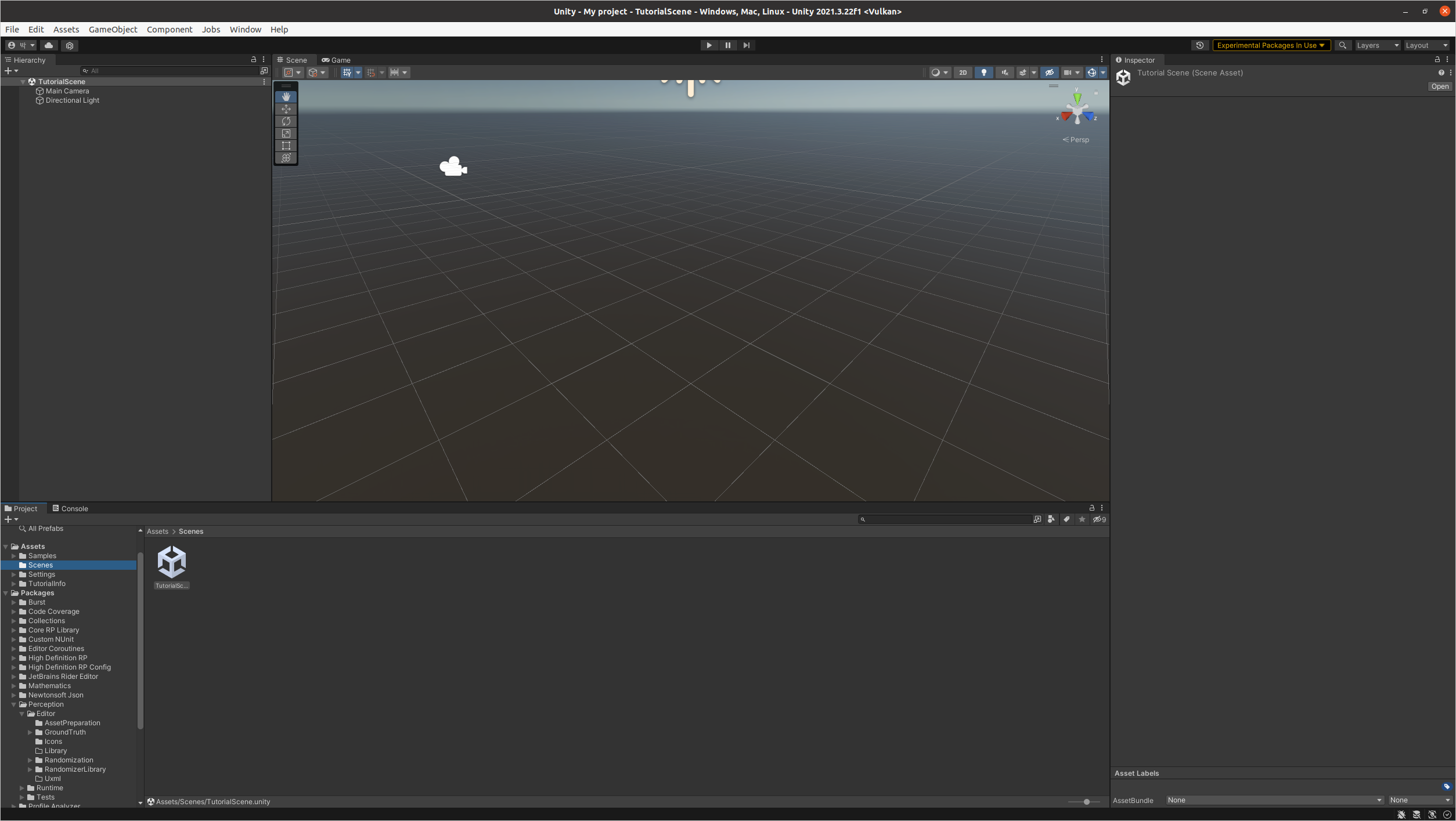Toggle scene lighting bulb button
The width and height of the screenshot is (1456, 821).
[984, 73]
